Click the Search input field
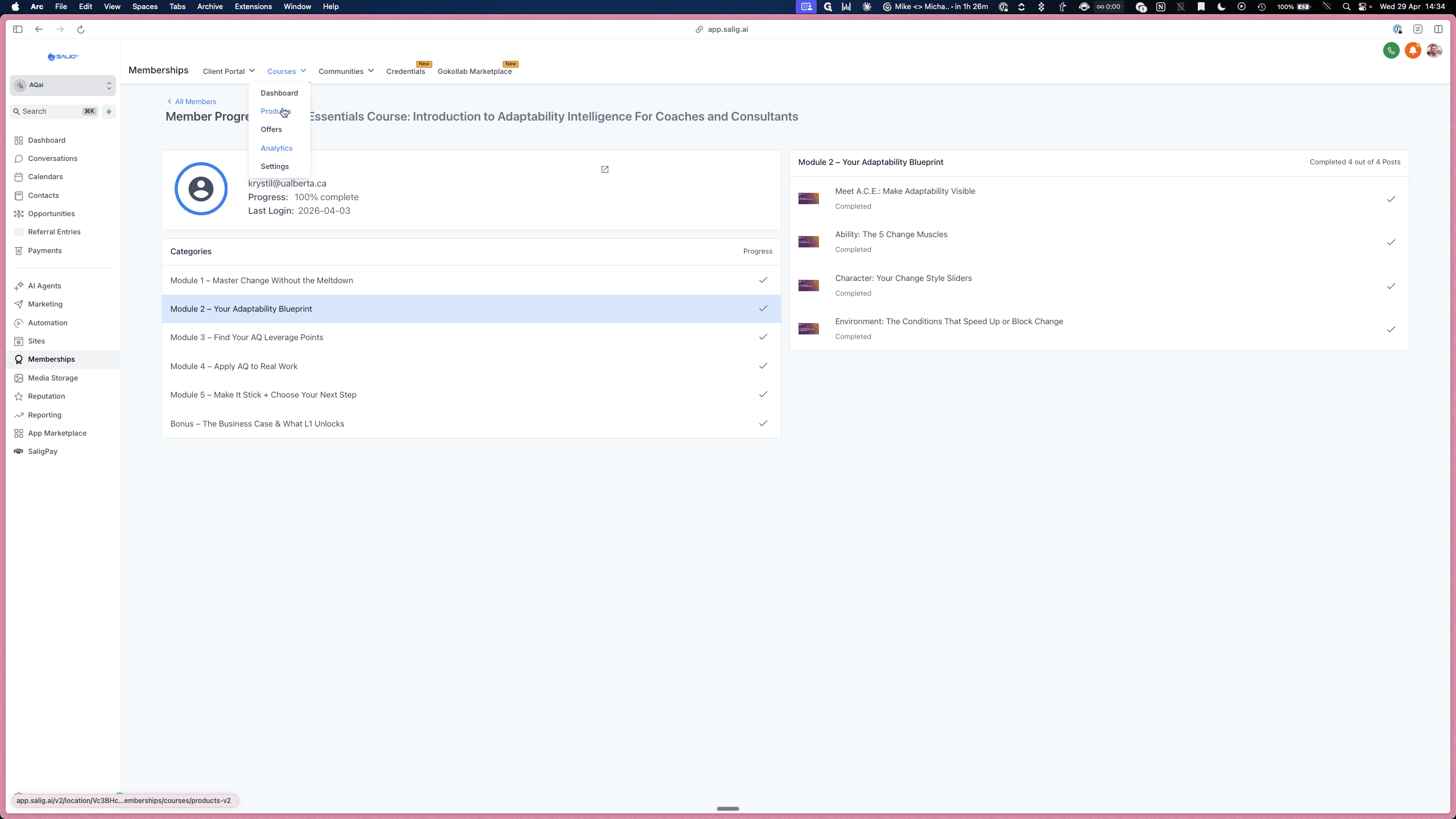1456x819 pixels. click(x=54, y=111)
